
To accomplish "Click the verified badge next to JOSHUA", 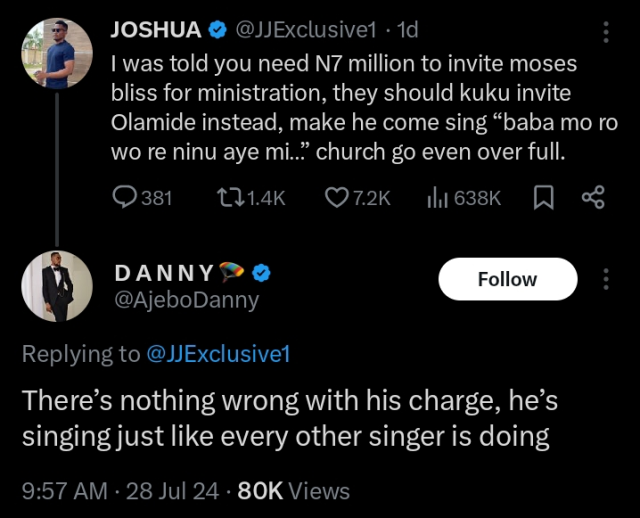I will [x=217, y=31].
